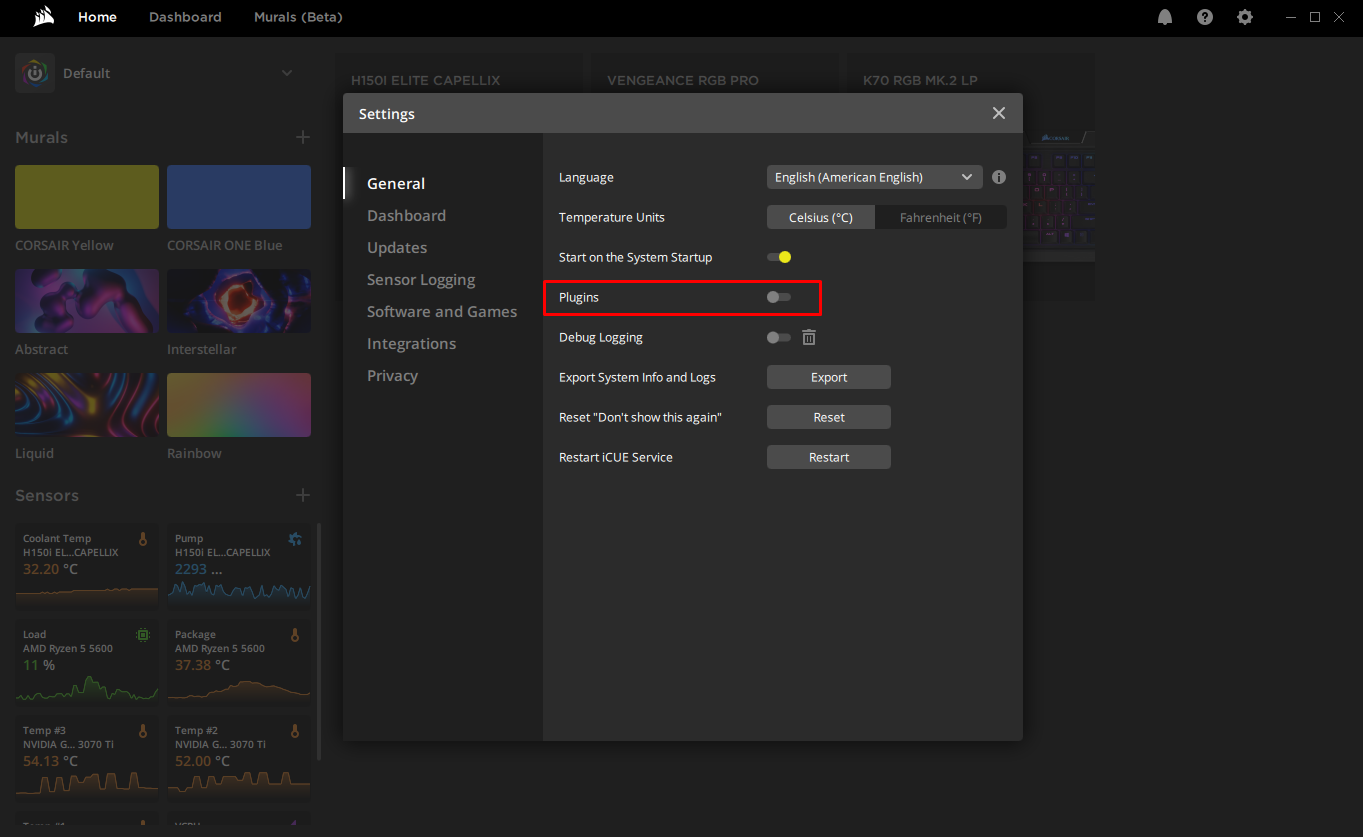1363x837 pixels.
Task: Click the Package thermometer icon
Action: 295,635
